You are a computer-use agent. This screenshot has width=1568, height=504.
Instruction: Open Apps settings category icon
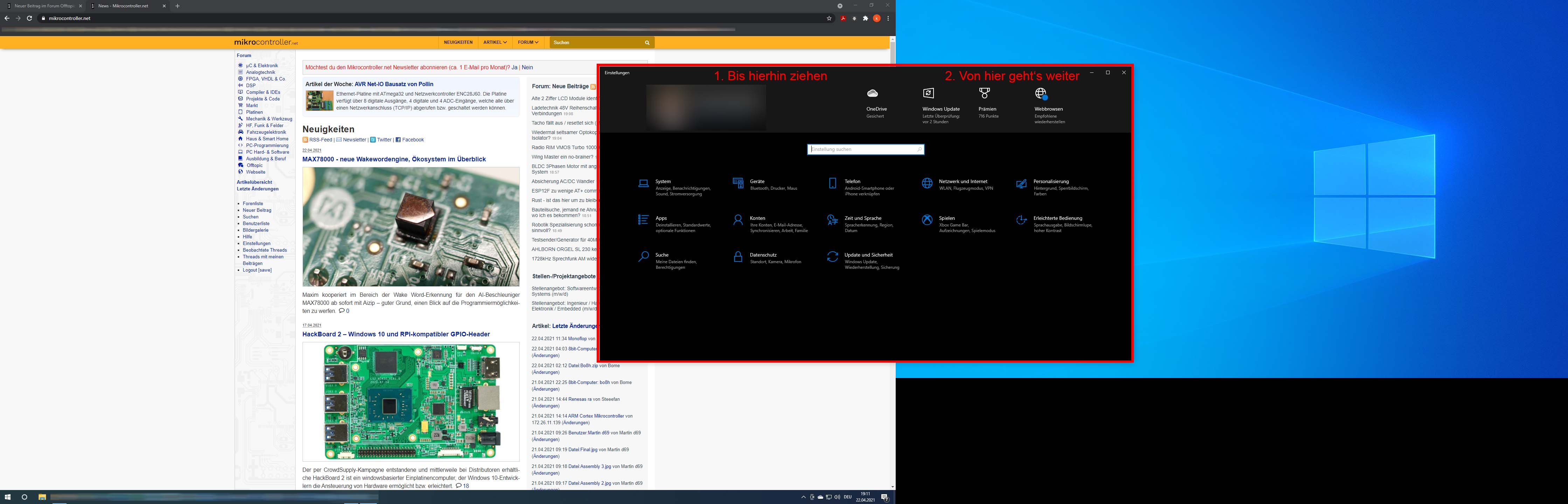pyautogui.click(x=643, y=220)
